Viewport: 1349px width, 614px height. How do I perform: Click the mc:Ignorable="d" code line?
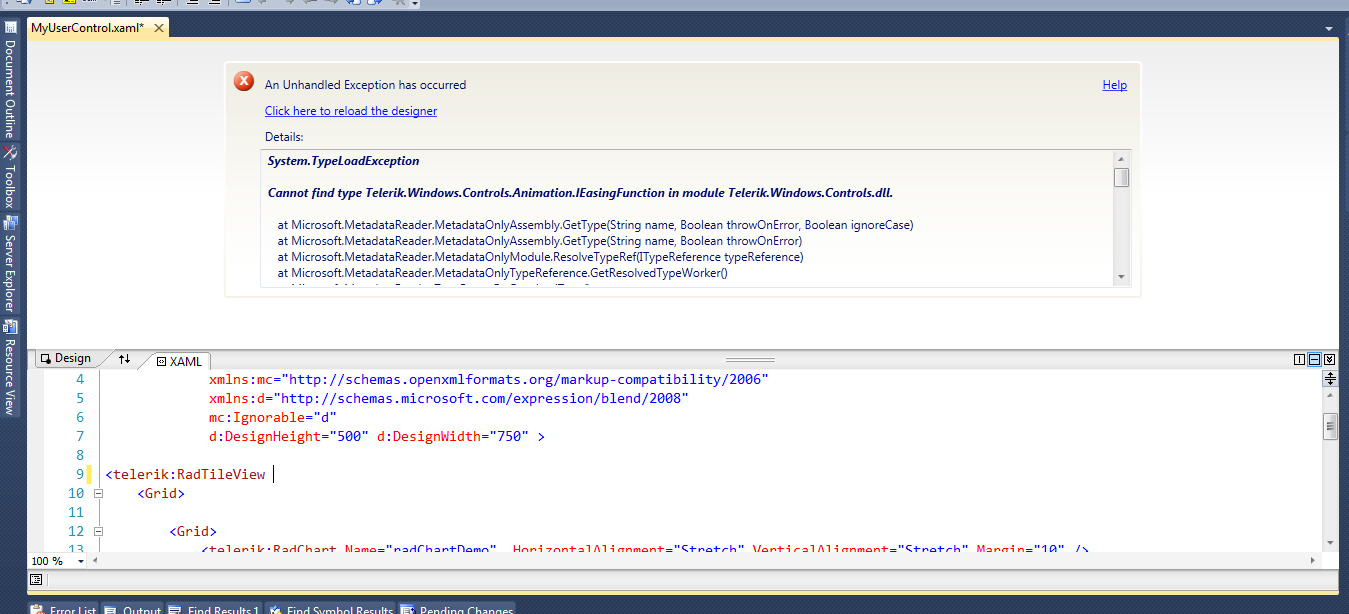272,418
